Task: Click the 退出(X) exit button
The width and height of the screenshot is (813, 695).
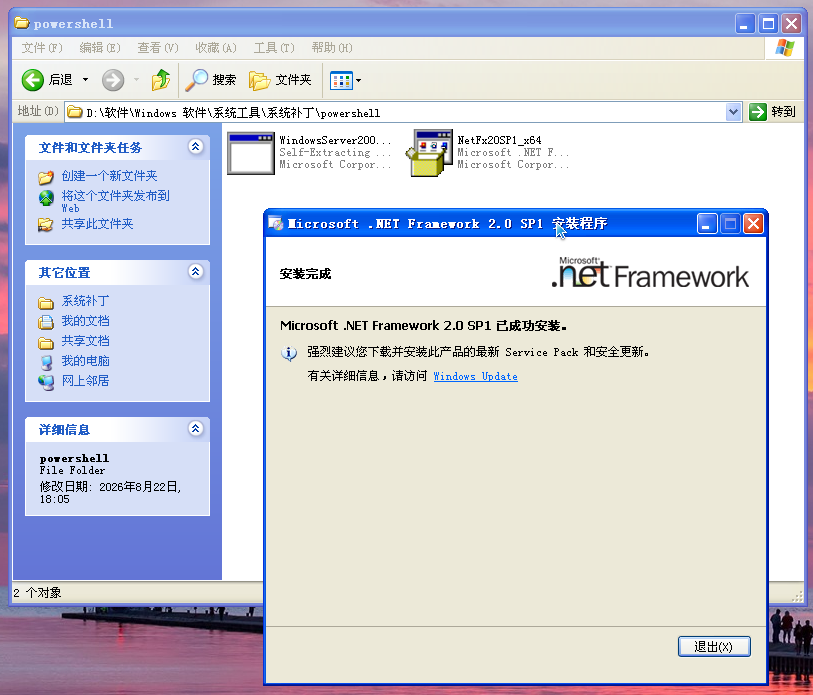Action: (x=714, y=647)
